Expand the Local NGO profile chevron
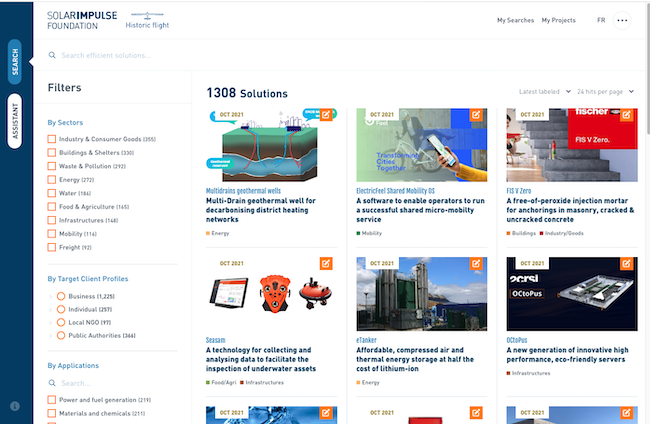 coord(51,322)
